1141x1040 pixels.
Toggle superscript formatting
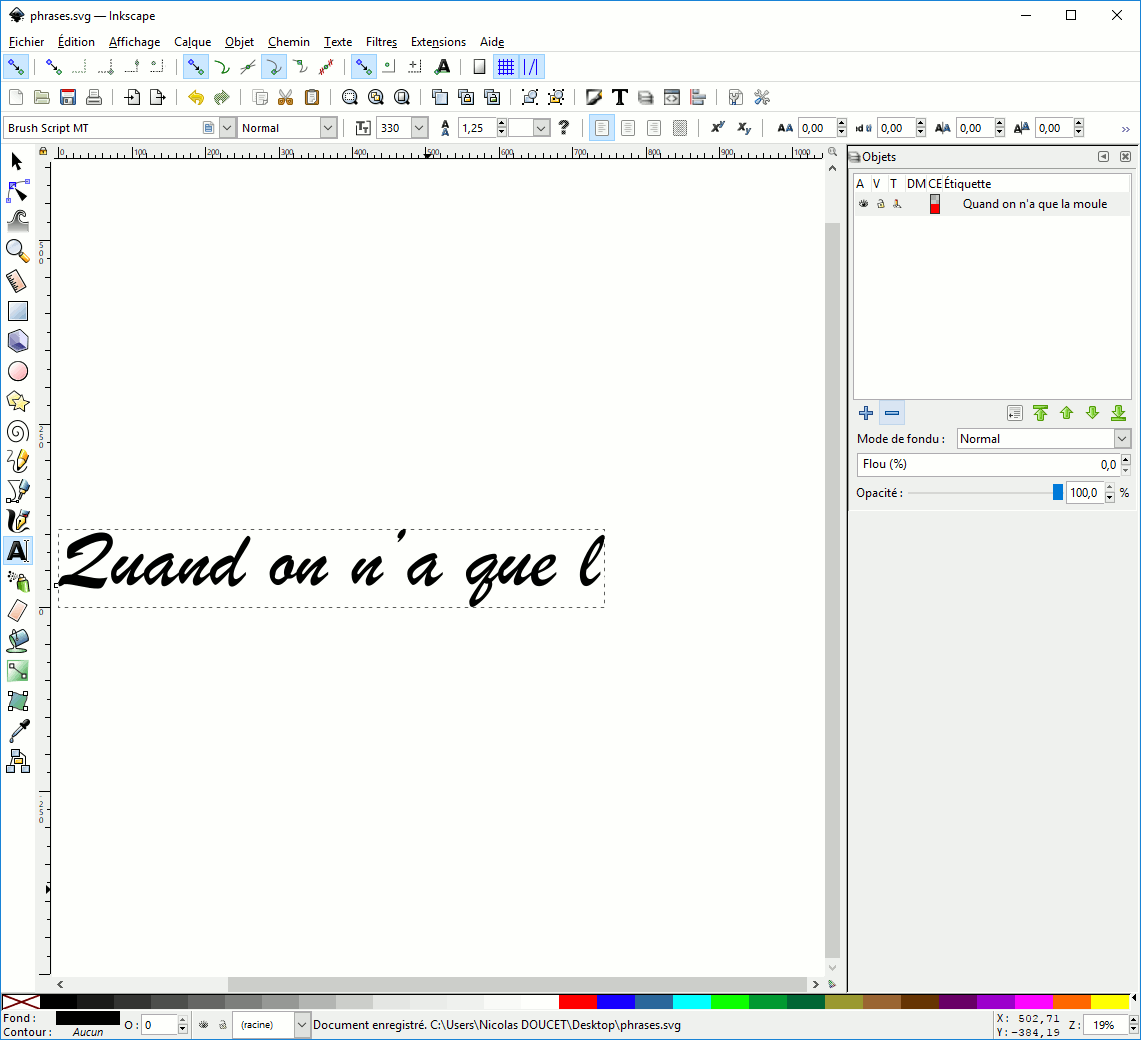tap(718, 128)
